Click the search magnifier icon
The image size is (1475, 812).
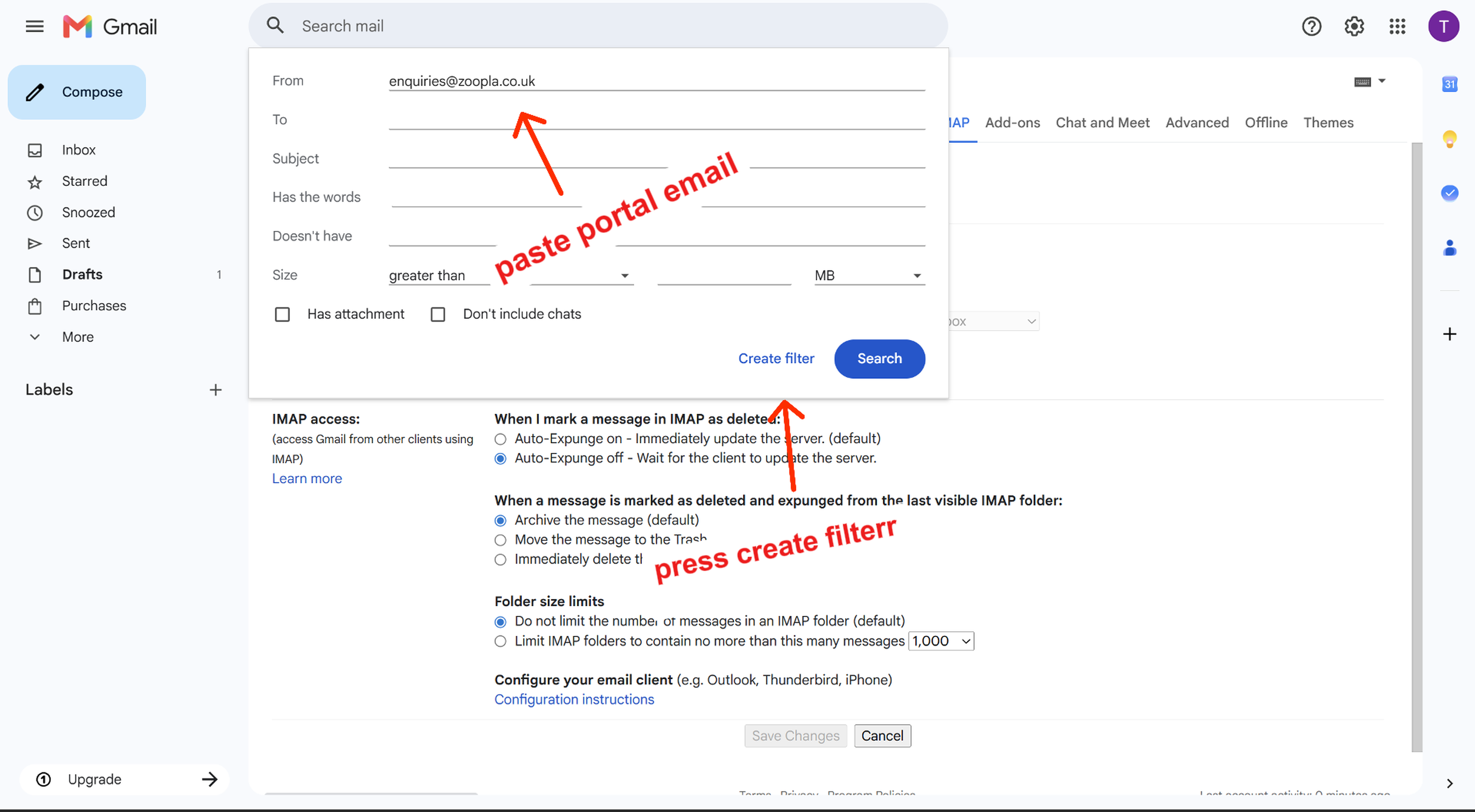[x=276, y=26]
